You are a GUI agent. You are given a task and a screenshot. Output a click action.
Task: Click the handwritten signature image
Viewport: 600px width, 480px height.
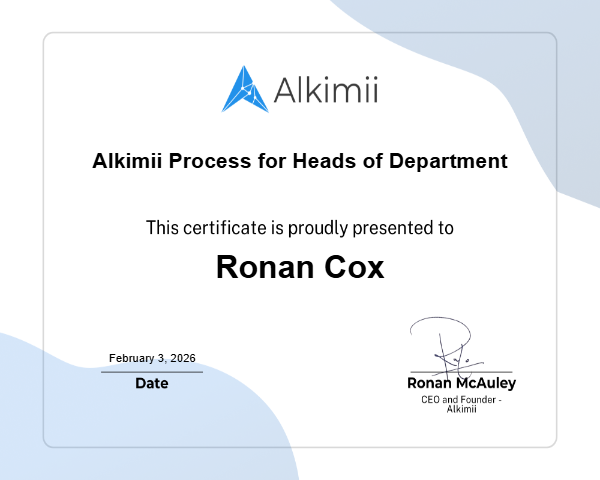(x=447, y=347)
